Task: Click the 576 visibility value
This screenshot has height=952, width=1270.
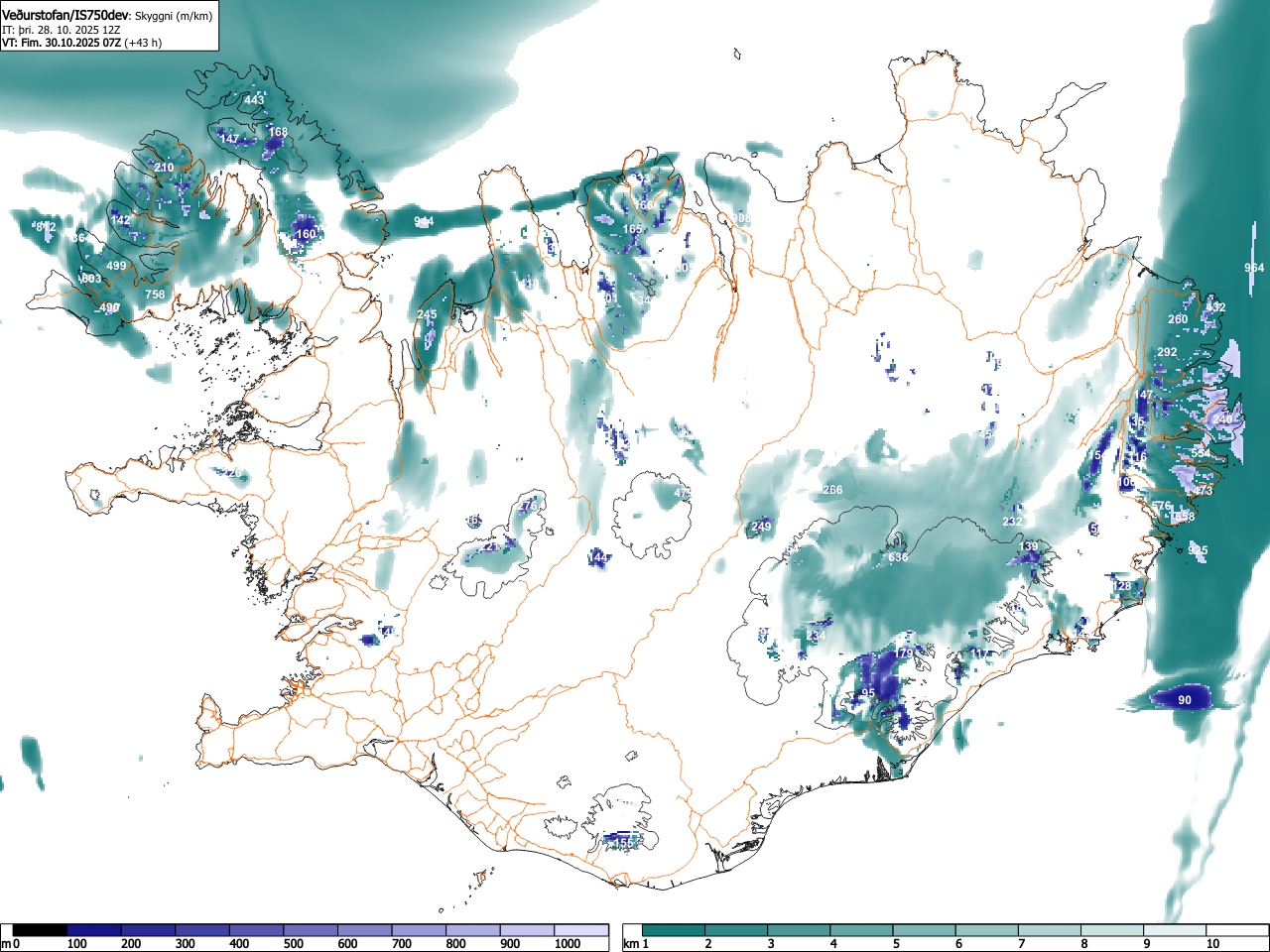Action: coord(1162,506)
